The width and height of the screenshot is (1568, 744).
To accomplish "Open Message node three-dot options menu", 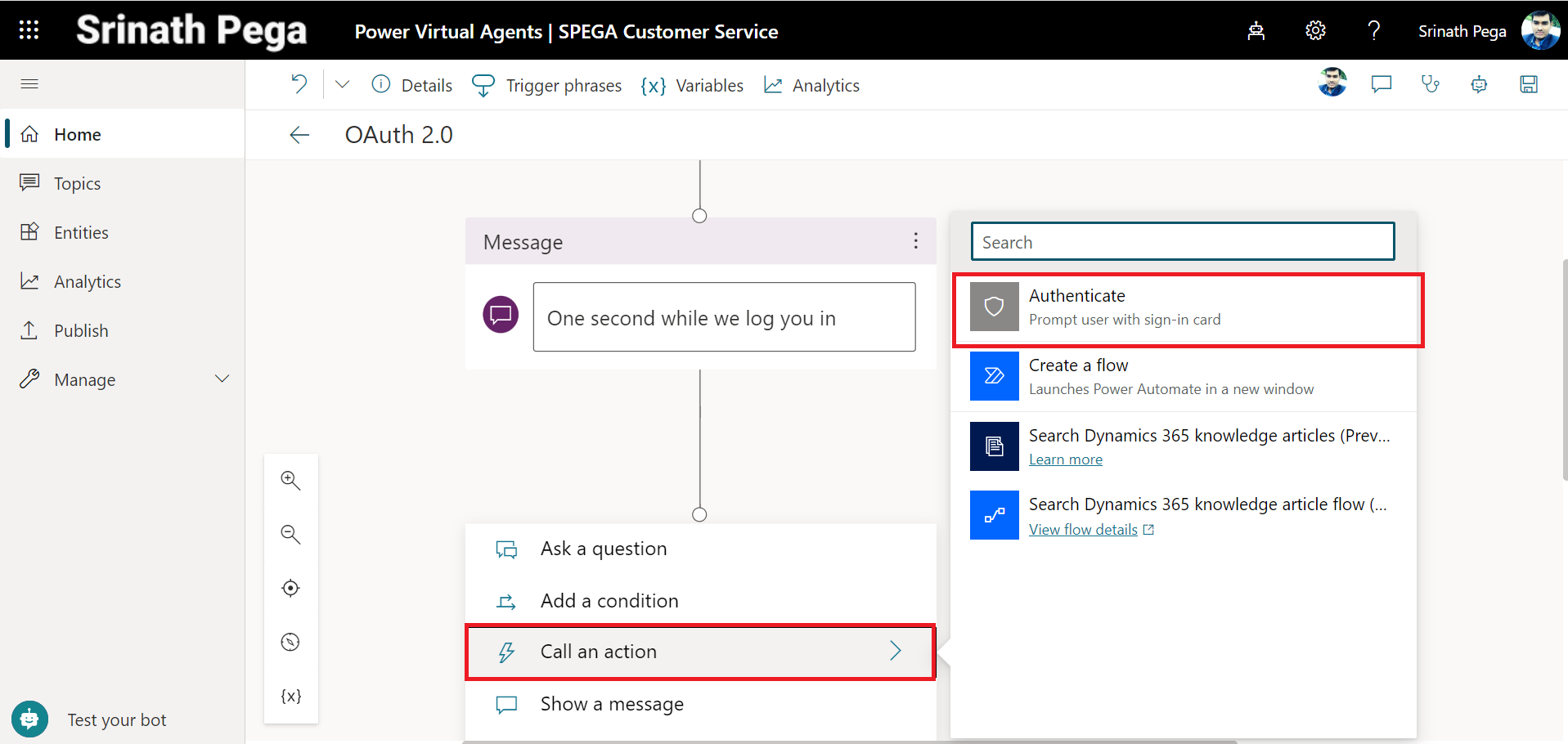I will pyautogui.click(x=915, y=241).
